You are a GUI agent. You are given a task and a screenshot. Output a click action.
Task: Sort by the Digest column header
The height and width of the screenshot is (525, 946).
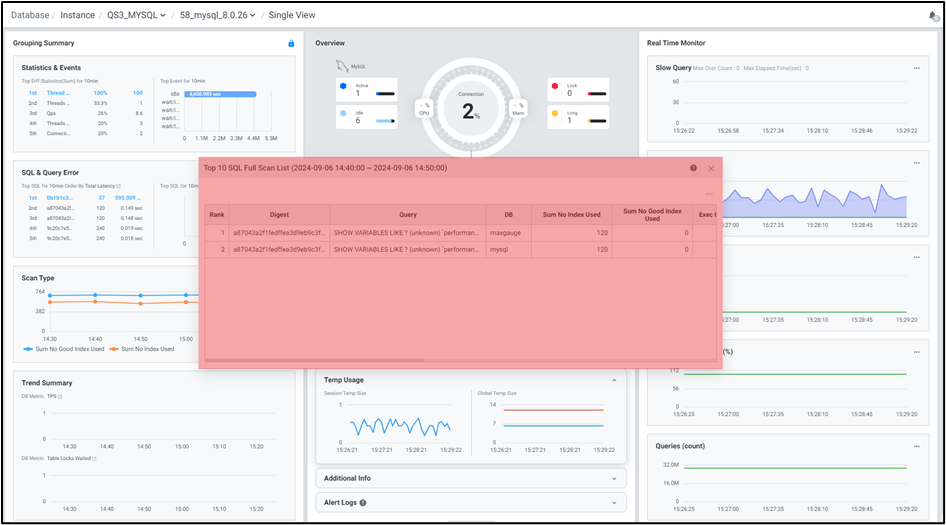click(279, 214)
